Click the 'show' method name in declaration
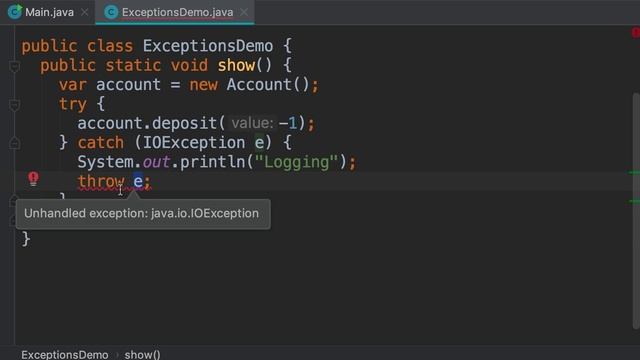Image resolution: width=640 pixels, height=360 pixels. click(x=236, y=65)
